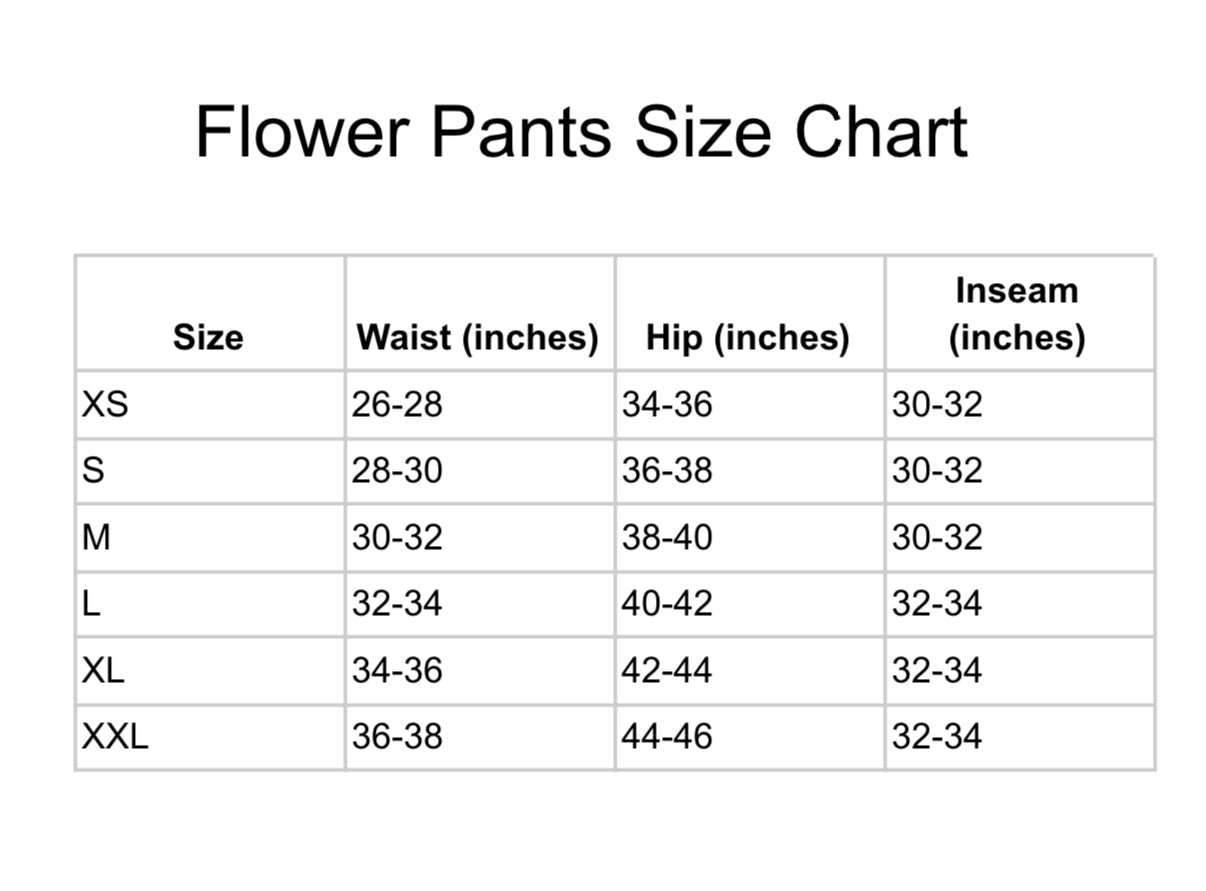Click the "Waist (inches)" column header
Image resolution: width=1206 pixels, height=891 pixels.
[x=477, y=337]
